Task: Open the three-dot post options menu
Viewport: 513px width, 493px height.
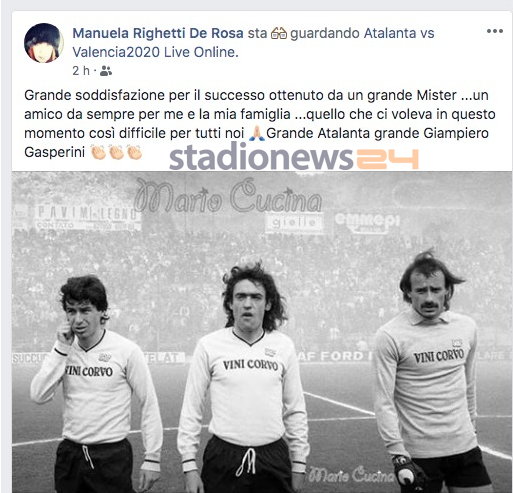Action: (x=495, y=31)
